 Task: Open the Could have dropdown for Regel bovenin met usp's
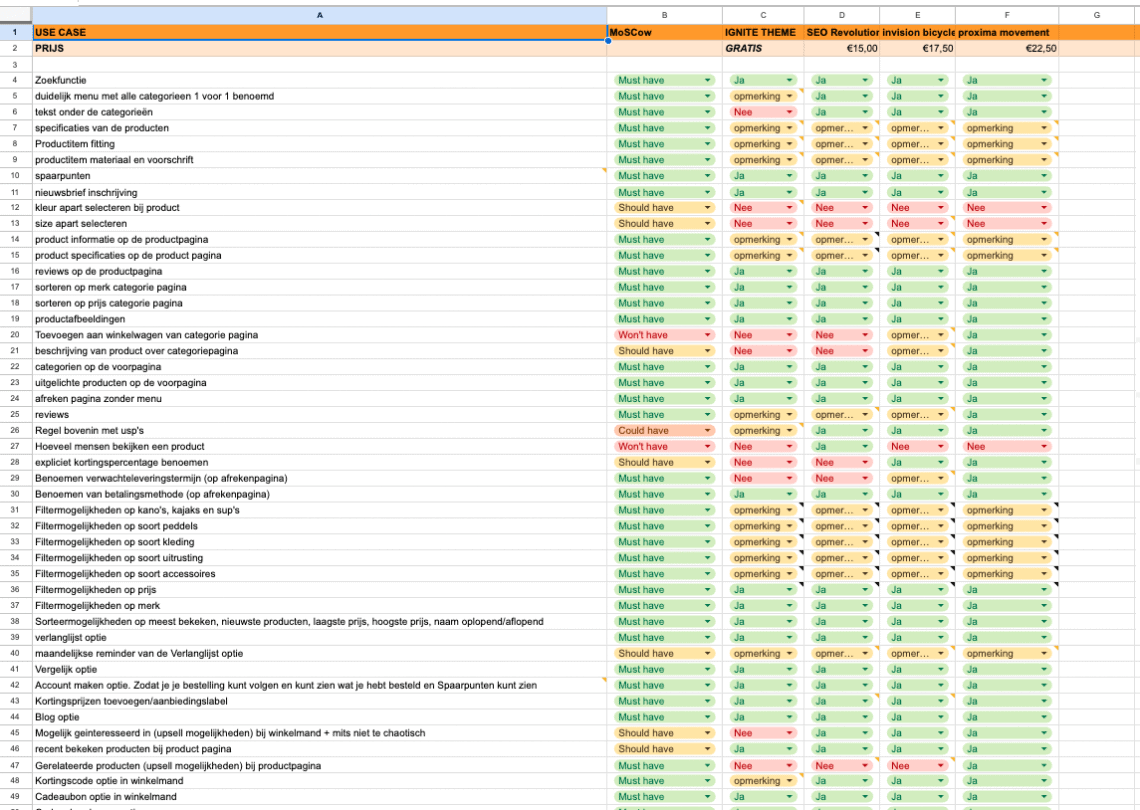coord(664,430)
